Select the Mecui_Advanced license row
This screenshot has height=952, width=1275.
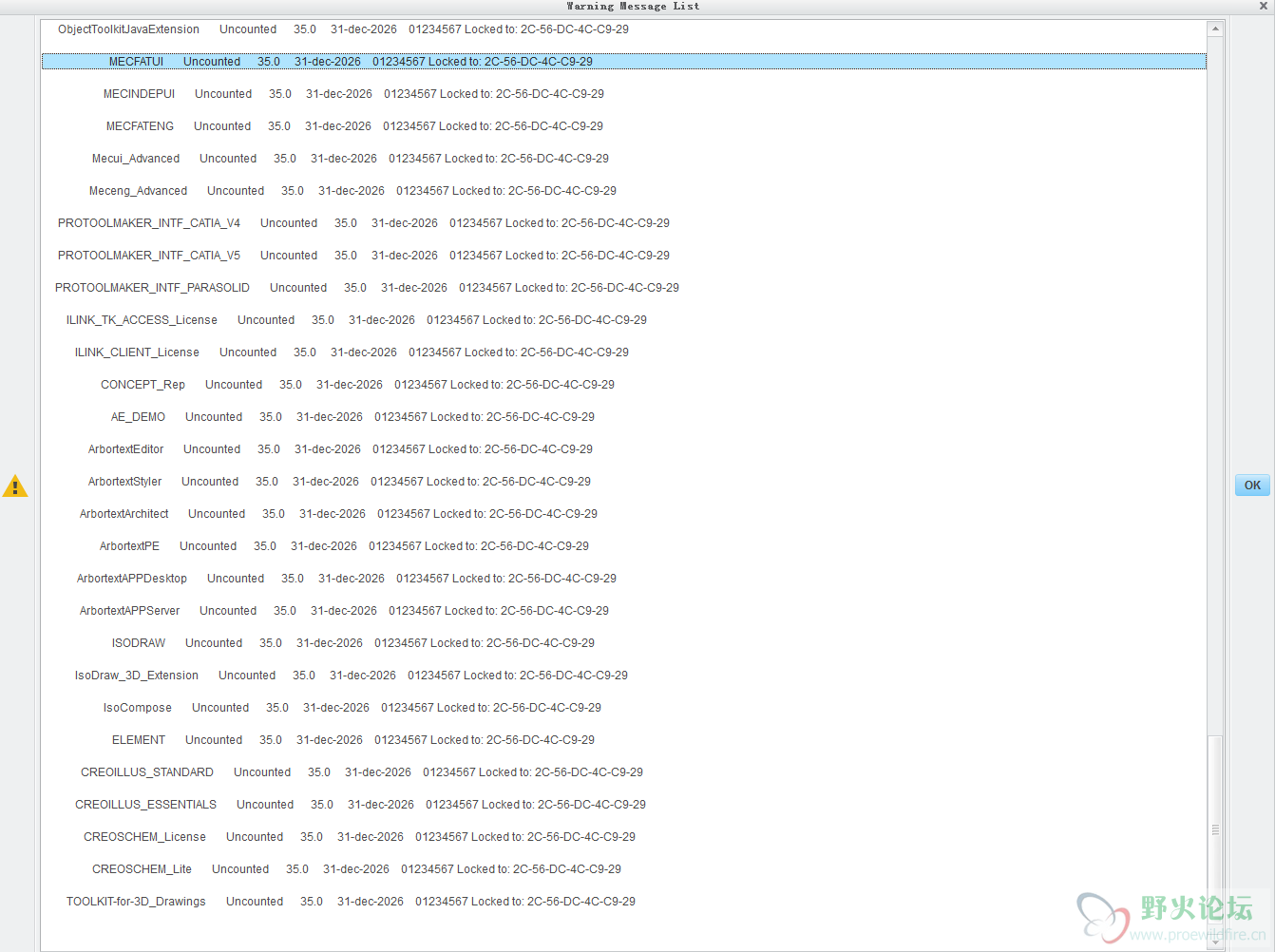624,159
